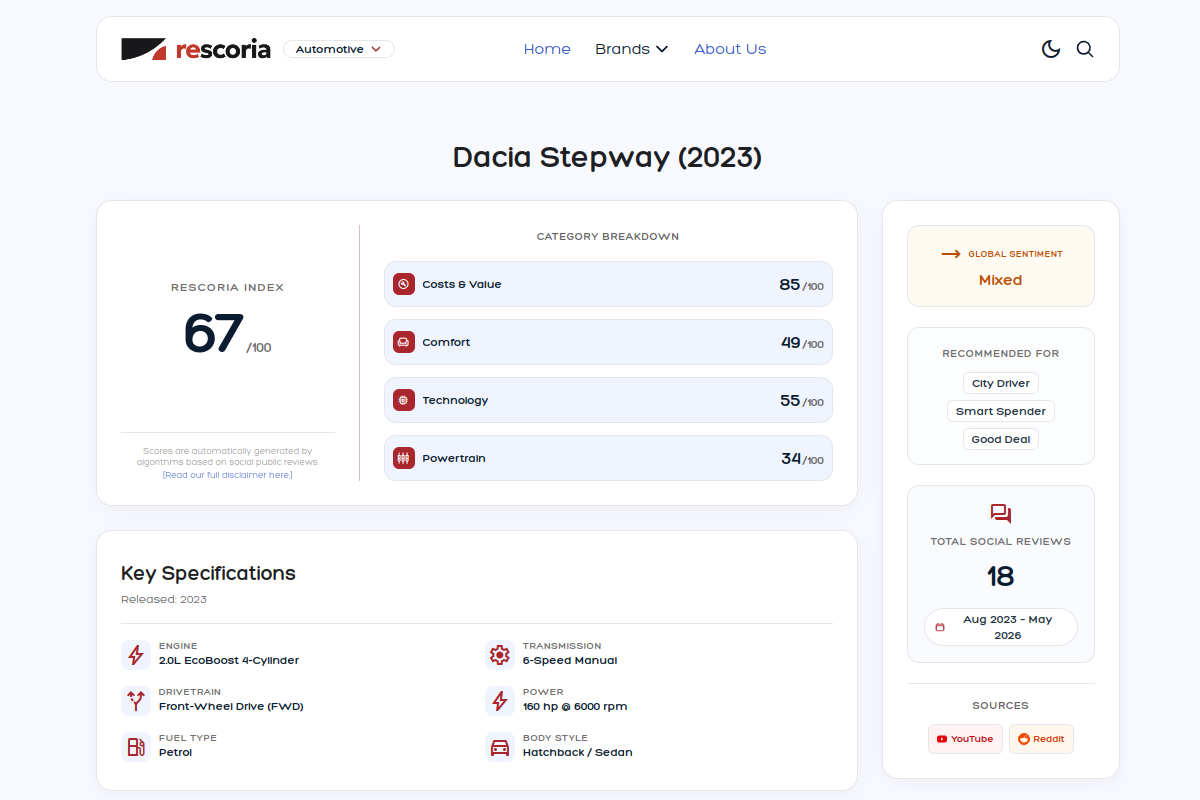Click the Comfort seat icon

tap(404, 342)
